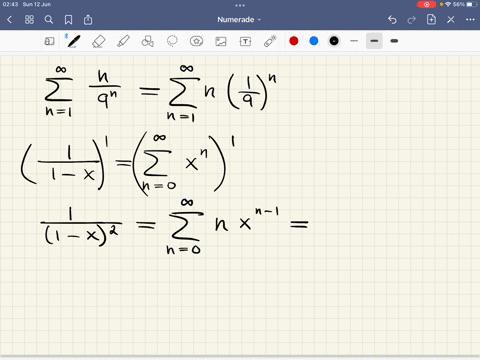The height and width of the screenshot is (360, 480).
Task: Open the page thumbnails grid view
Action: 29,20
